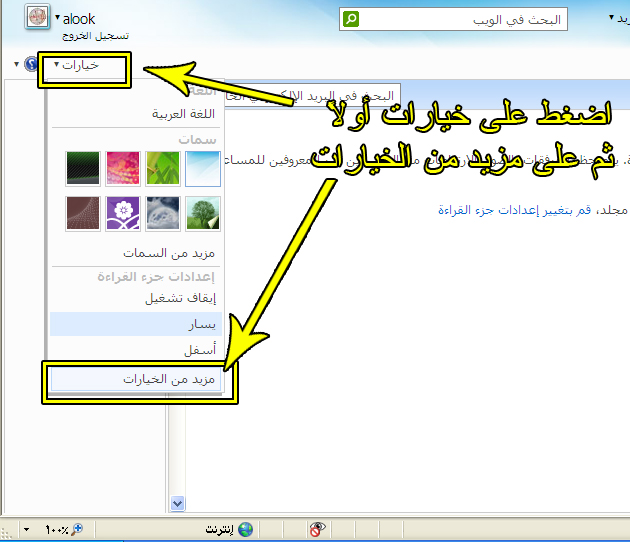Select the green tree theme
The height and width of the screenshot is (542, 630).
point(203,213)
